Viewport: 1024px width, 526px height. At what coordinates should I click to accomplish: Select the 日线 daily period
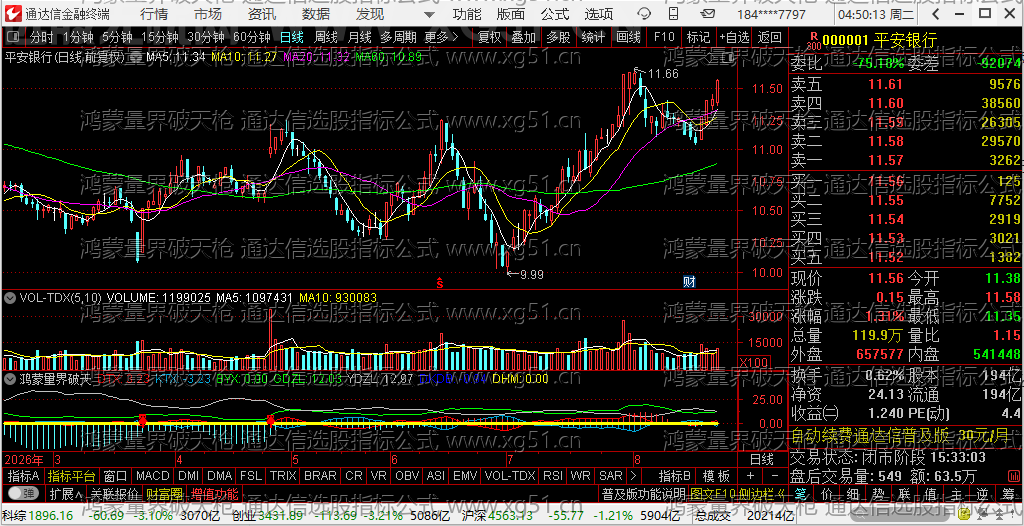coord(291,37)
